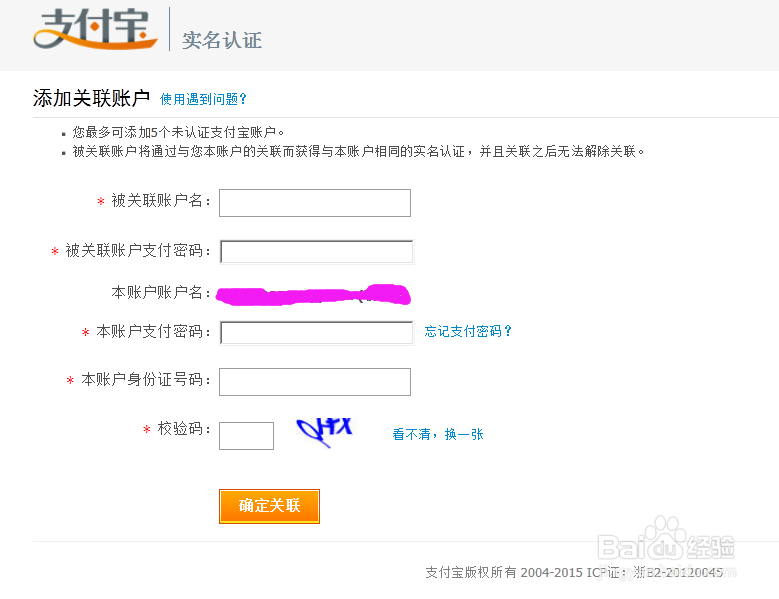This screenshot has height=599, width=779.
Task: Click the 添加关联账户 page heading
Action: [91, 98]
